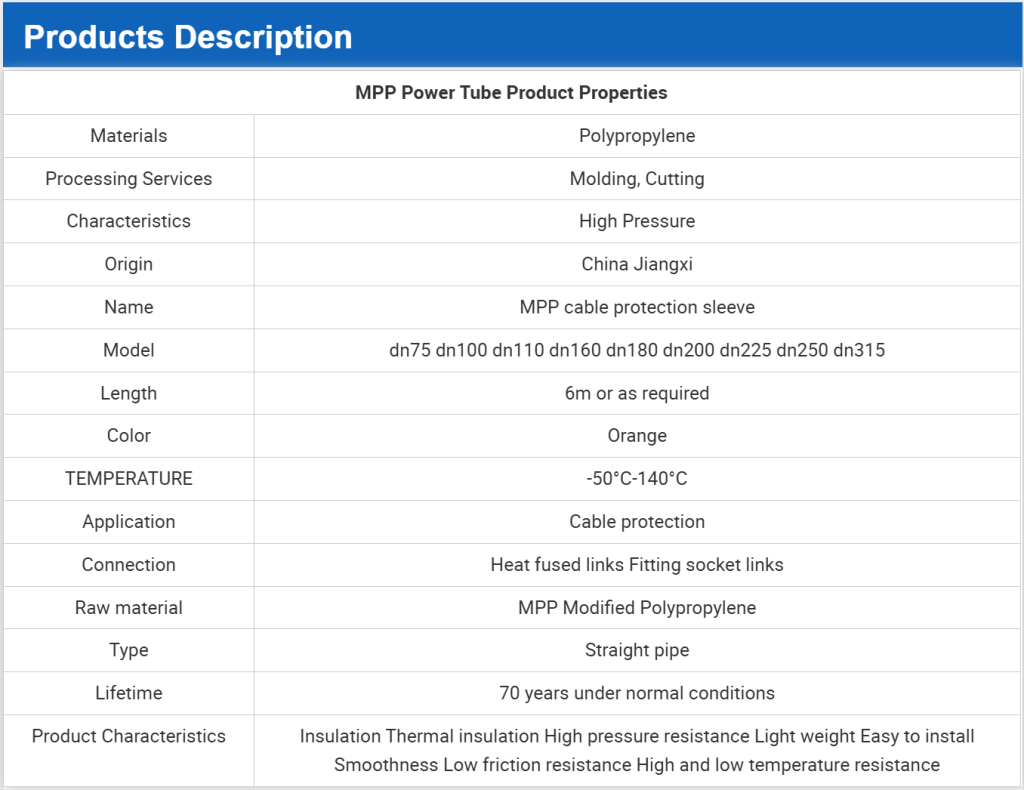1024x790 pixels.
Task: Click Heat fused links connection value
Action: (637, 565)
